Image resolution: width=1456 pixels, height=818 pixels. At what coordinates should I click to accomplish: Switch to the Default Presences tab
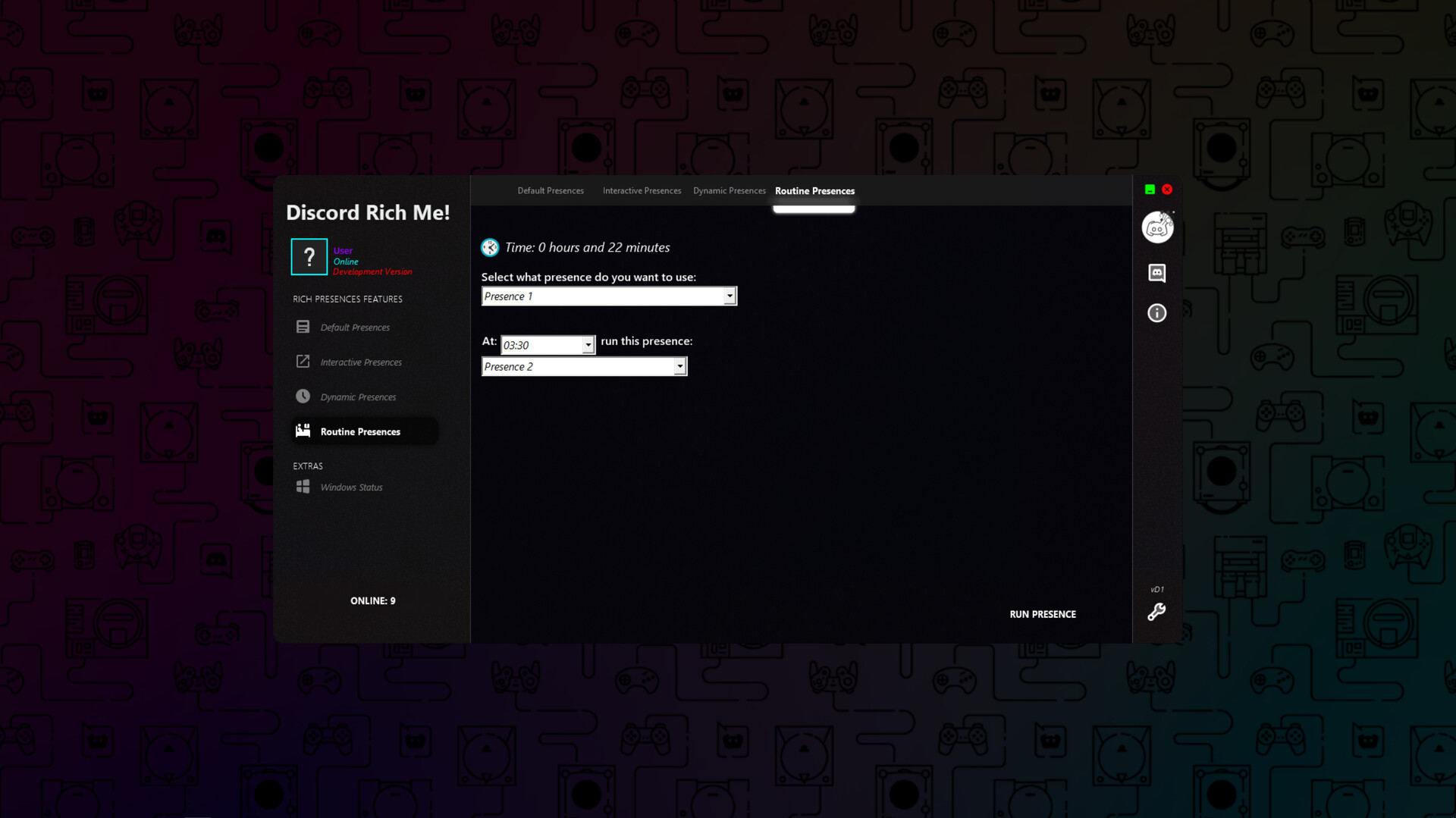pos(551,190)
